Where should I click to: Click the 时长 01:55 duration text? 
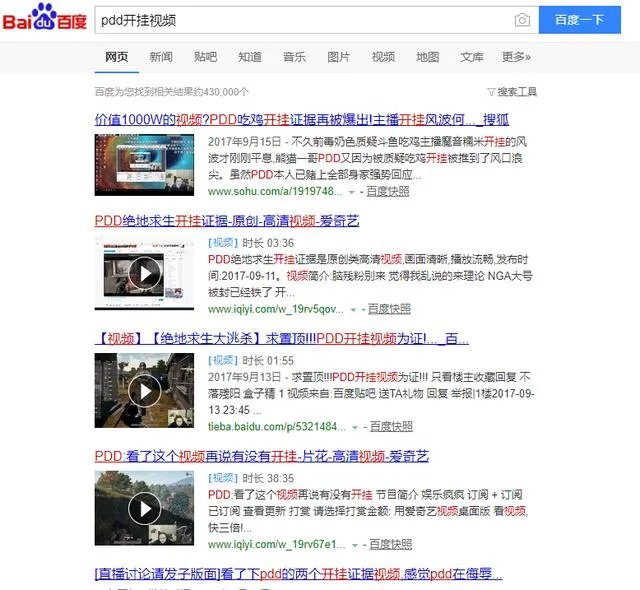point(268,361)
